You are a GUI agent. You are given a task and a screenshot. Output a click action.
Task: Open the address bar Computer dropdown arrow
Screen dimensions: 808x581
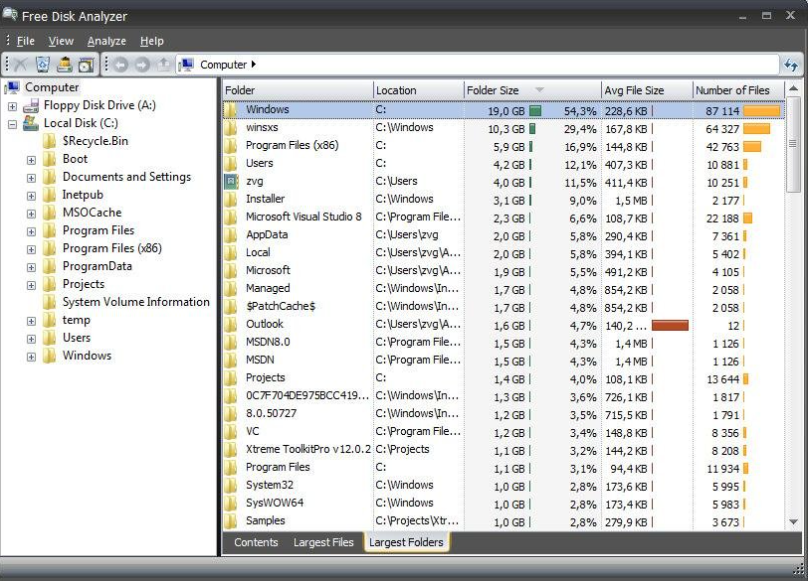tap(254, 64)
